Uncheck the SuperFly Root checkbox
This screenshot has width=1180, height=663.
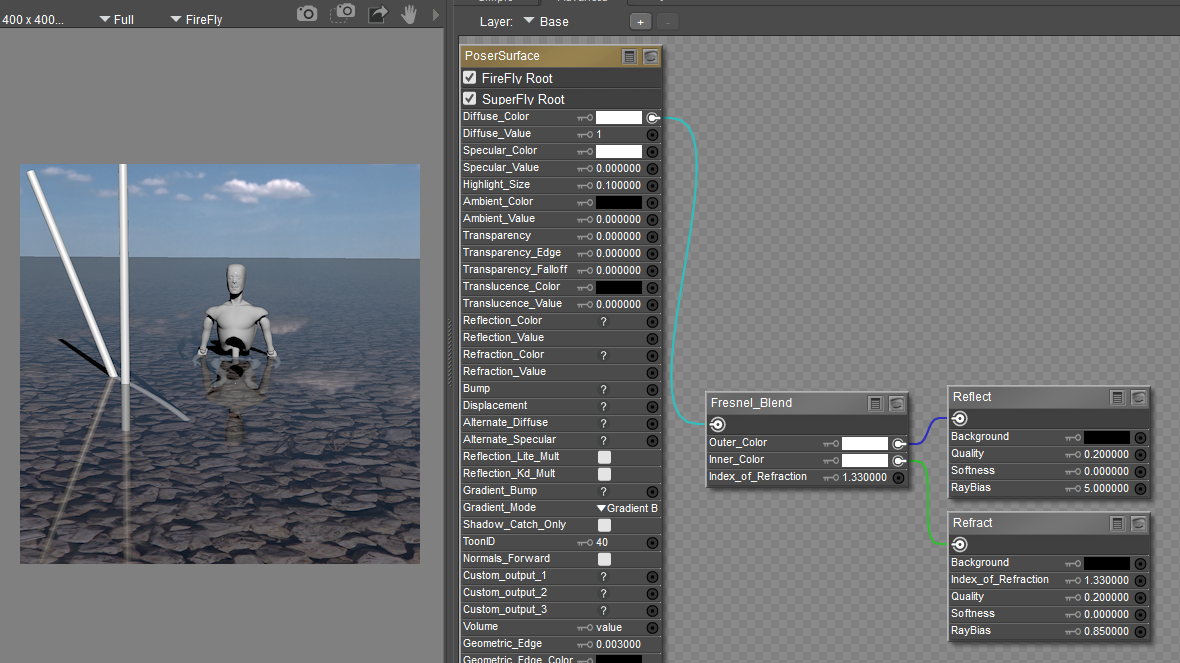pyautogui.click(x=470, y=99)
